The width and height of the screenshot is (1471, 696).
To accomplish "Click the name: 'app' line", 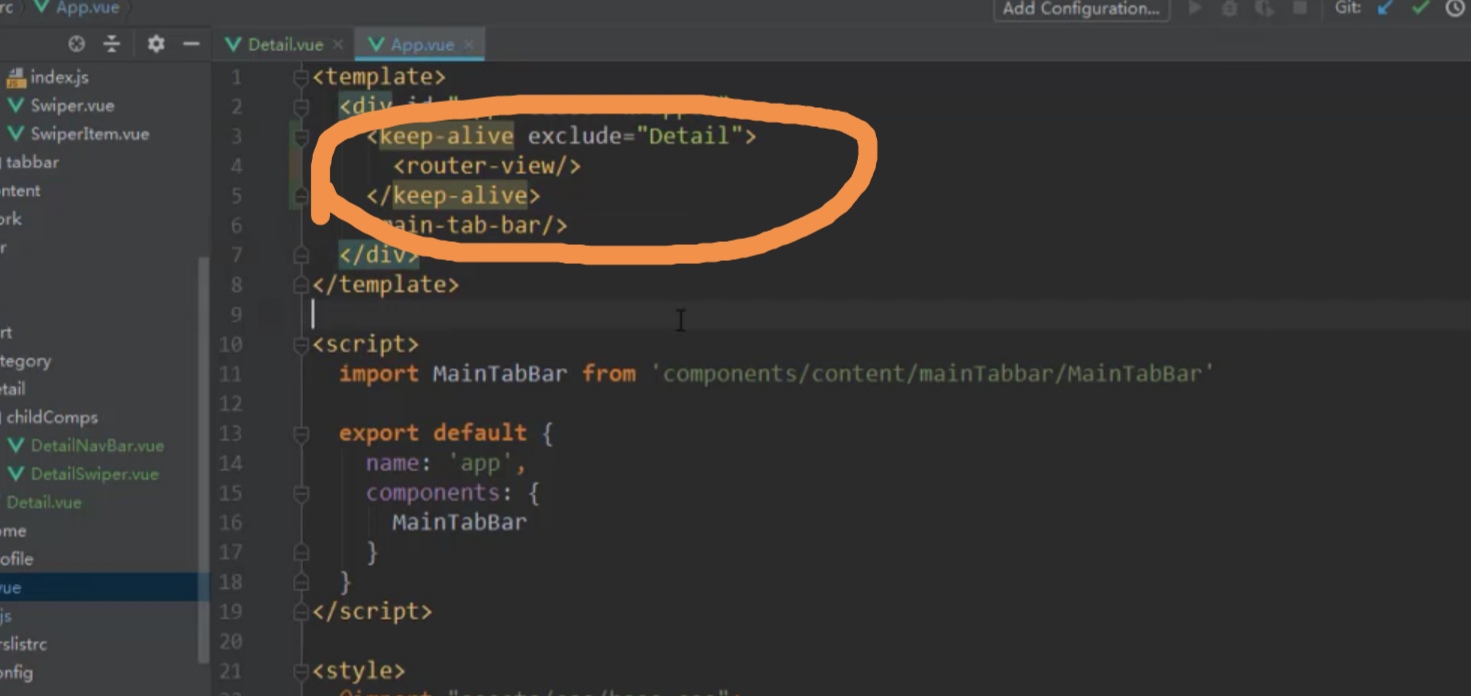I will [x=446, y=463].
